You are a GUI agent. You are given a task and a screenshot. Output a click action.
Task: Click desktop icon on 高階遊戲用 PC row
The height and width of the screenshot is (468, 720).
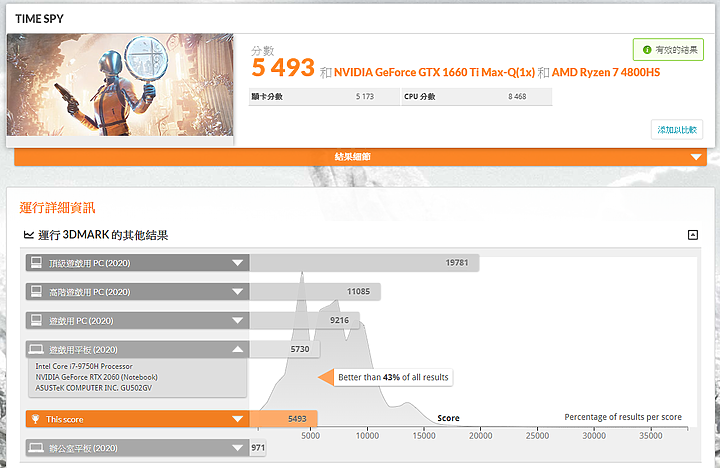[36, 292]
